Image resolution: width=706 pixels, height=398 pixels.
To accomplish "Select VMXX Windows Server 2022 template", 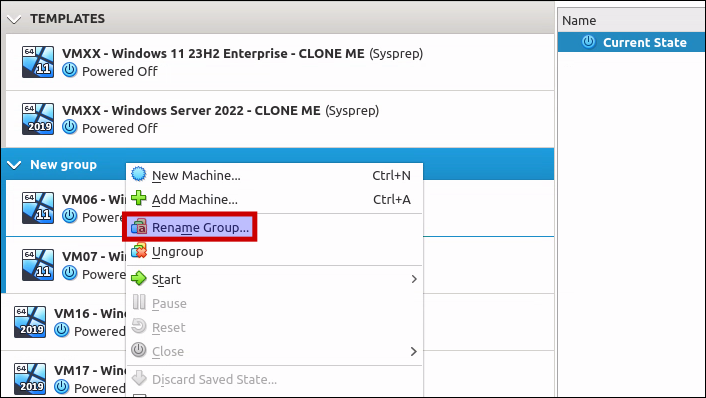I will [280, 119].
